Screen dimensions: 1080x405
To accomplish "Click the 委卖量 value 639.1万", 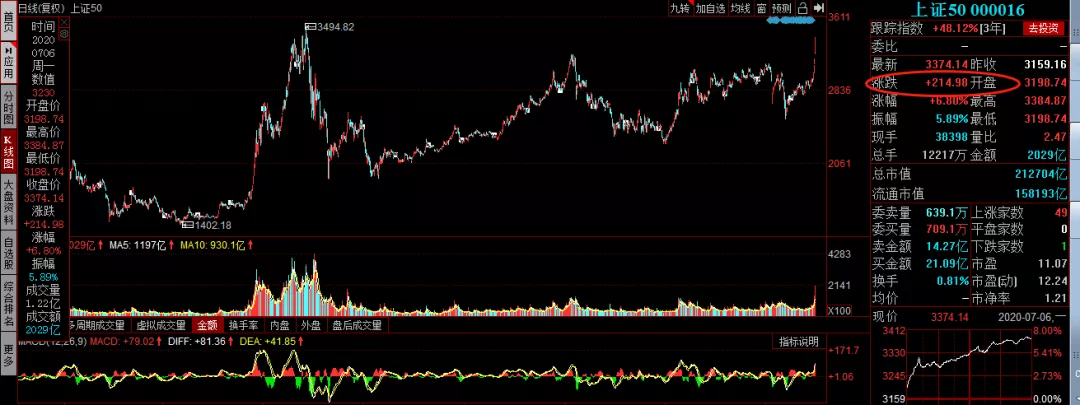I will click(946, 213).
